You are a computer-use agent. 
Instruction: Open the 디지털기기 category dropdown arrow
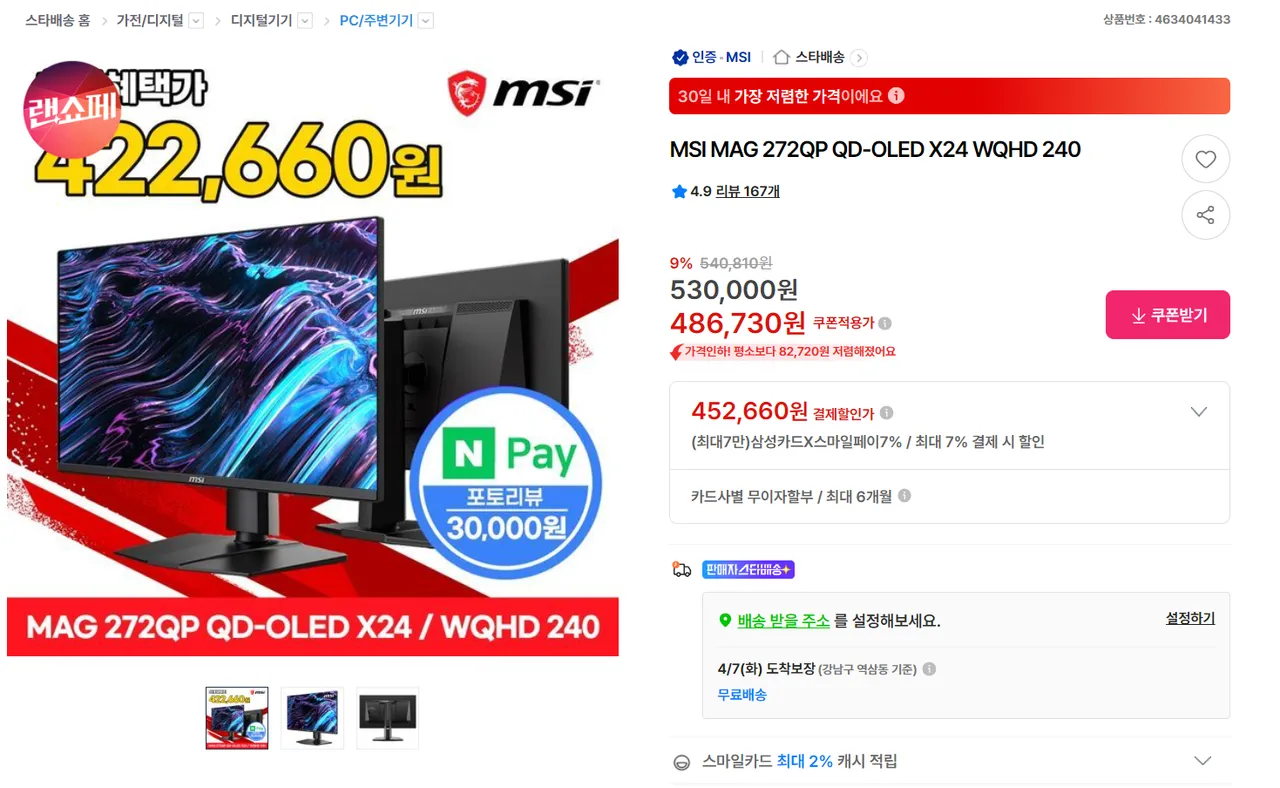point(305,21)
